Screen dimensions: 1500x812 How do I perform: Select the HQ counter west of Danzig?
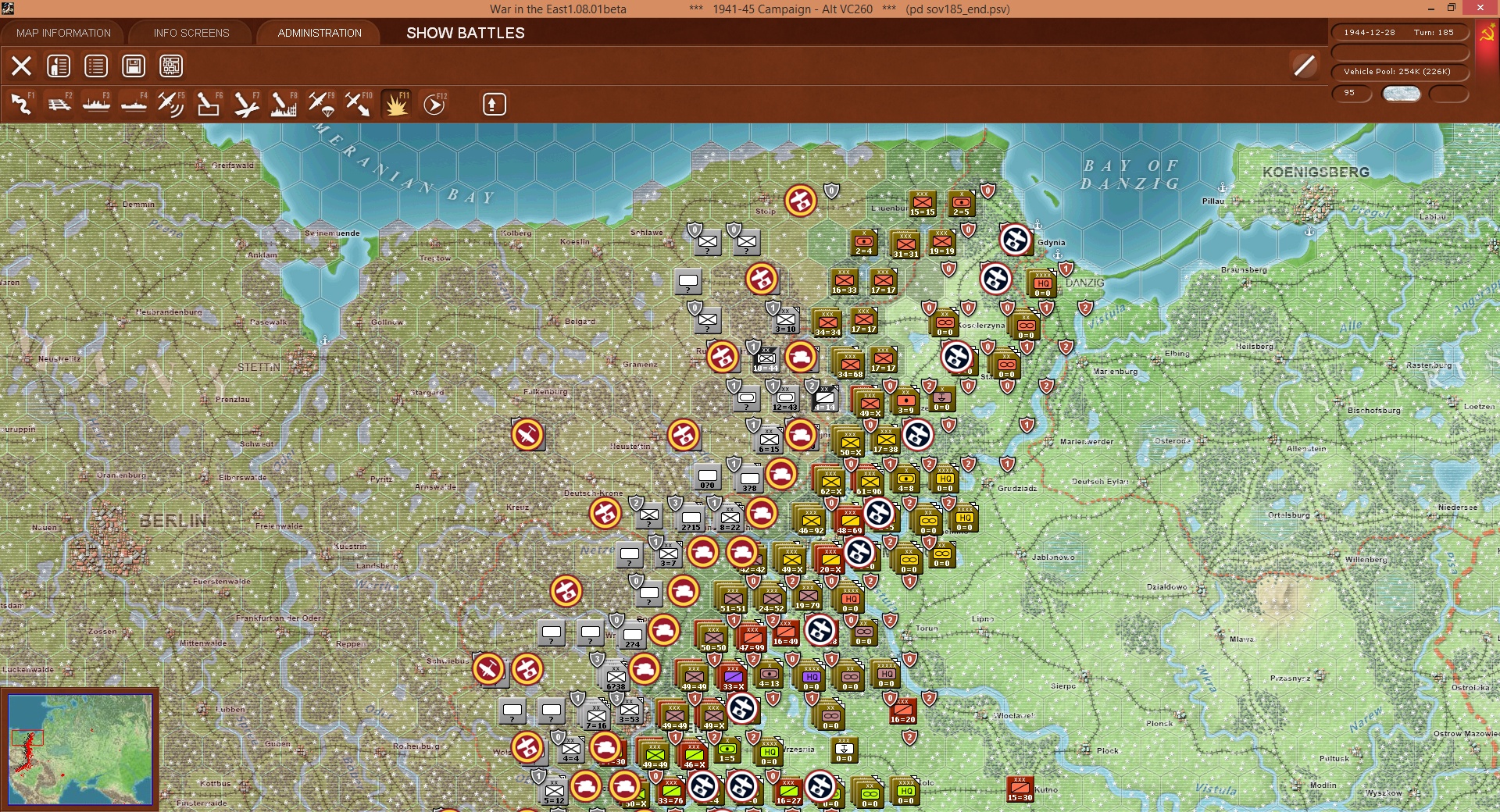point(1042,284)
